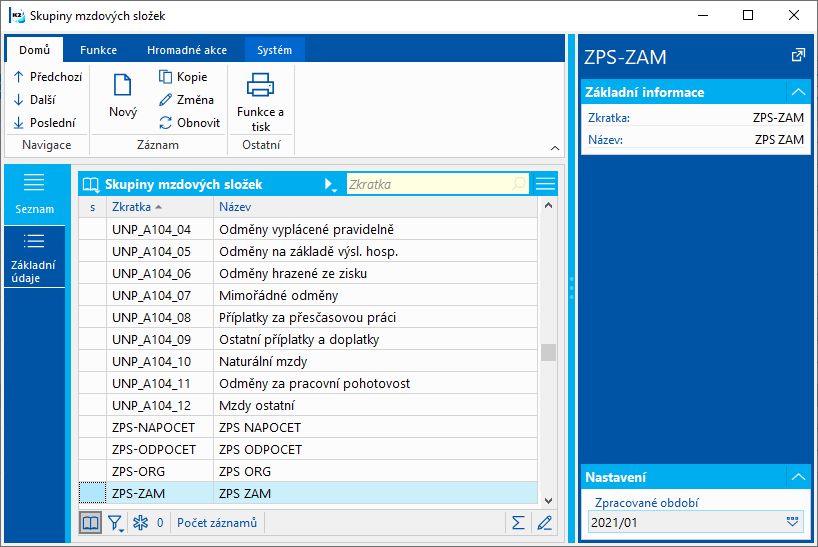
Task: Open the Hromadné akce tab
Action: (x=187, y=50)
